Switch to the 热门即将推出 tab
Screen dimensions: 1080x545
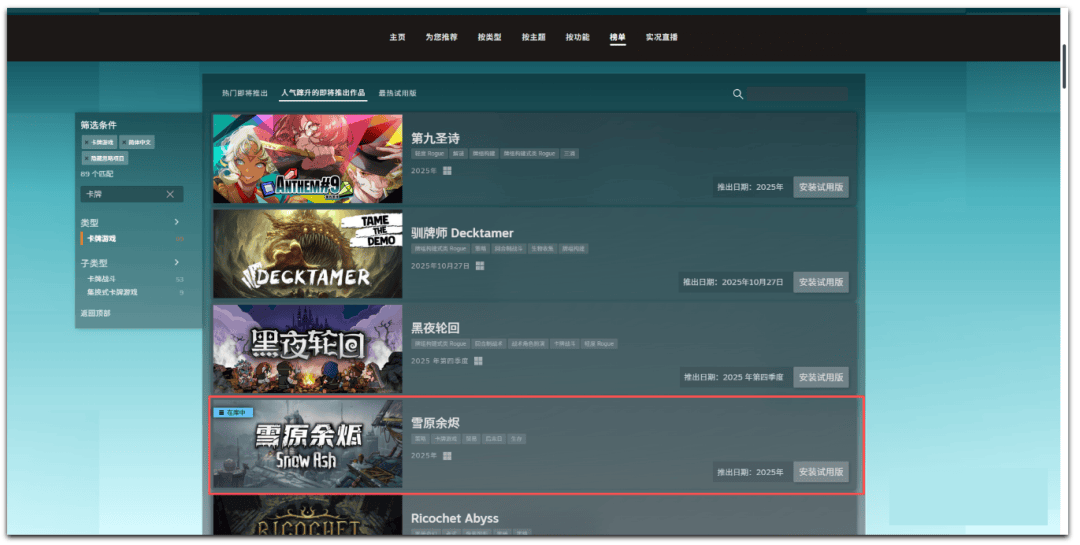pos(245,93)
